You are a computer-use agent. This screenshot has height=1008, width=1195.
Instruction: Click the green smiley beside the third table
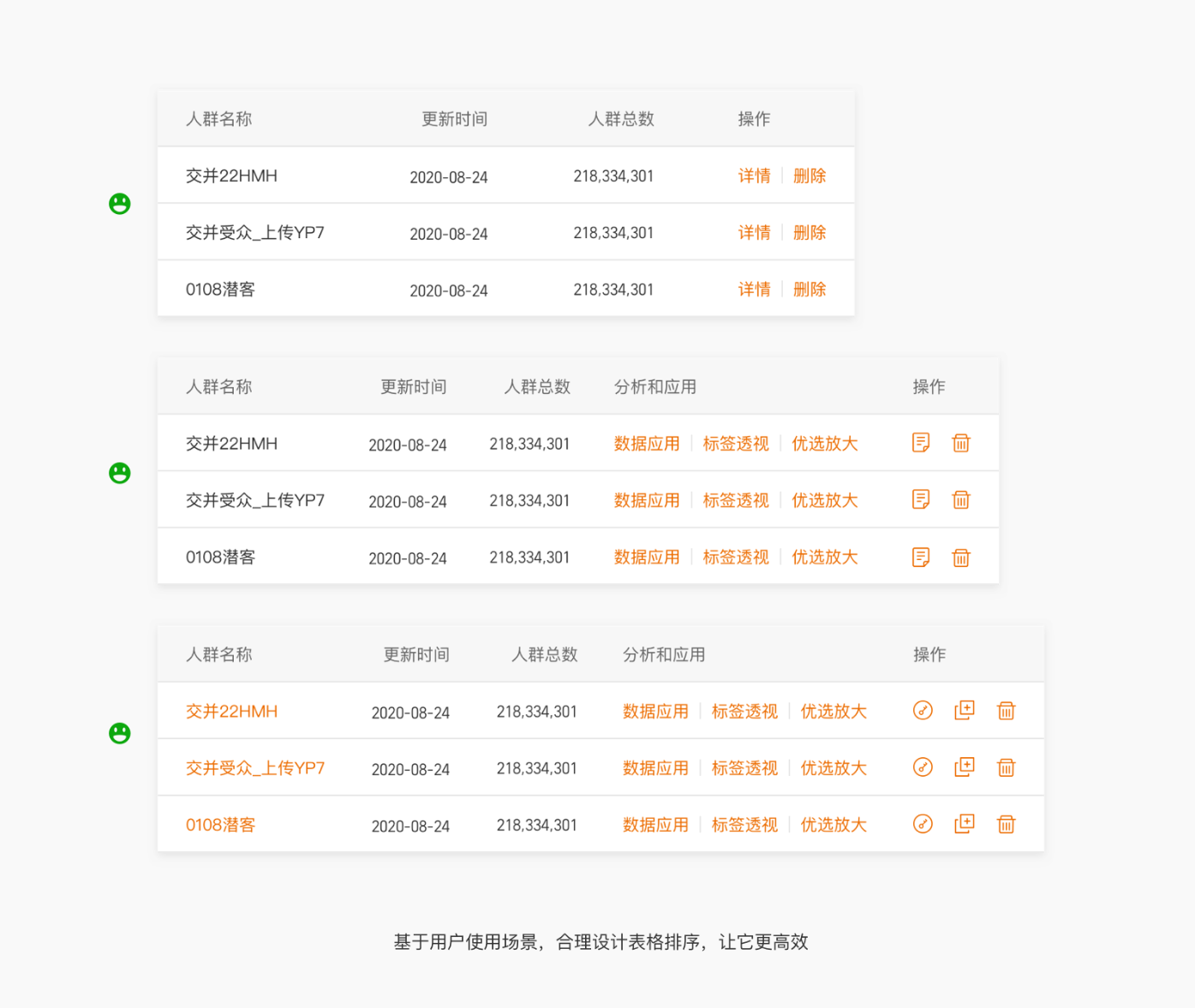click(x=119, y=732)
